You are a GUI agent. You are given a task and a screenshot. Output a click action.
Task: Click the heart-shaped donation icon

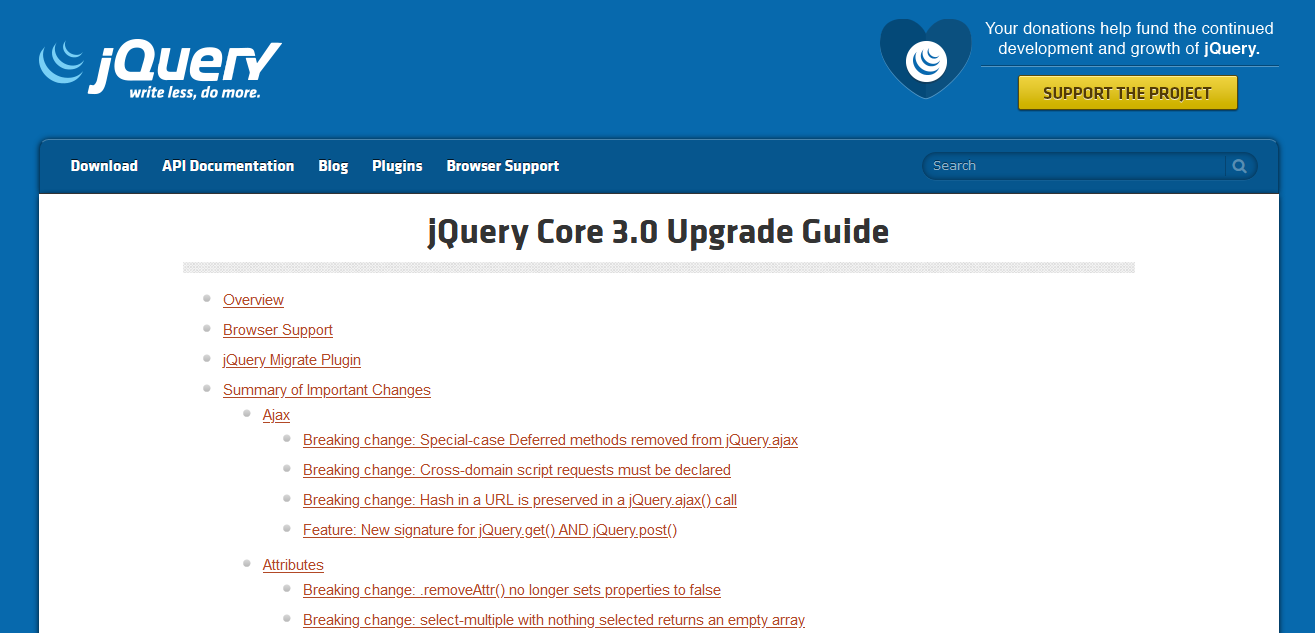[x=924, y=55]
